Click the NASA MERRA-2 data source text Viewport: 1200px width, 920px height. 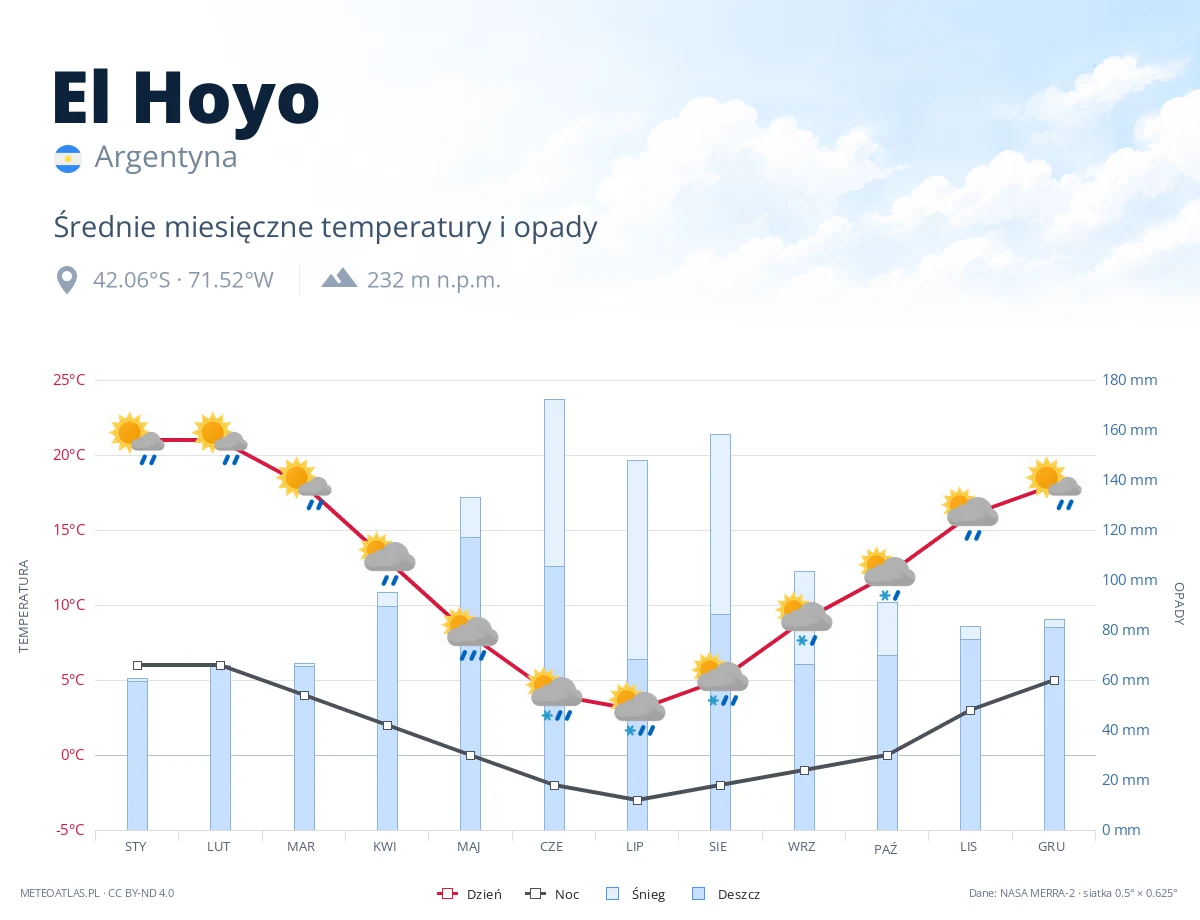[x=1073, y=893]
